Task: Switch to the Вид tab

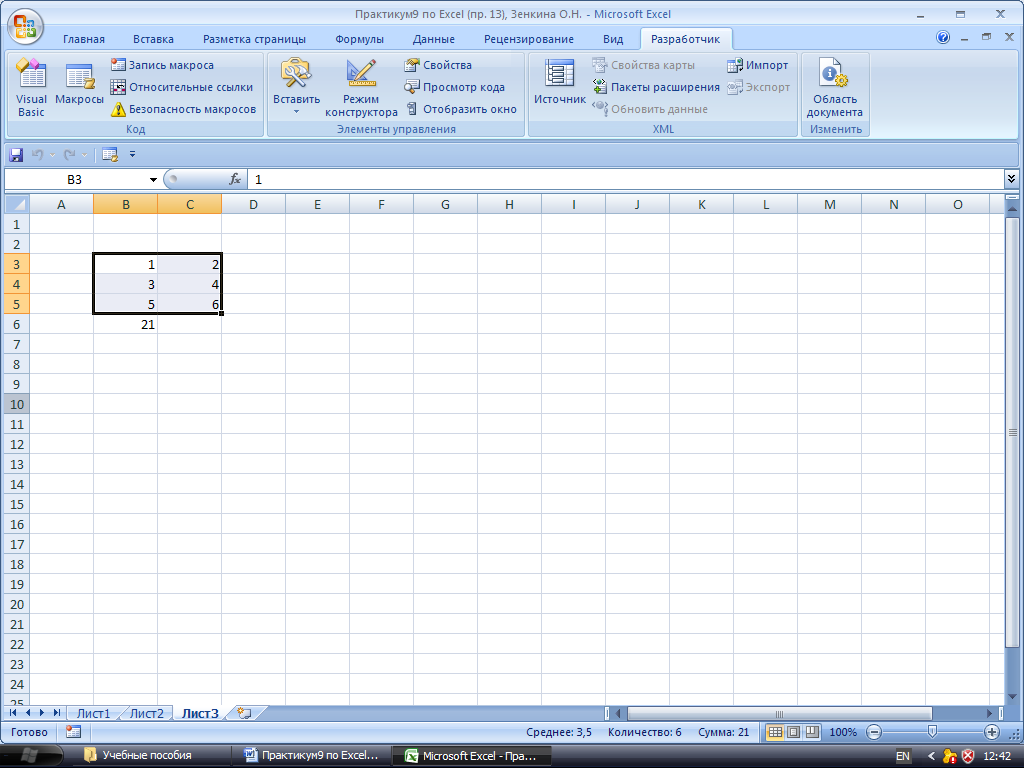Action: pyautogui.click(x=613, y=39)
